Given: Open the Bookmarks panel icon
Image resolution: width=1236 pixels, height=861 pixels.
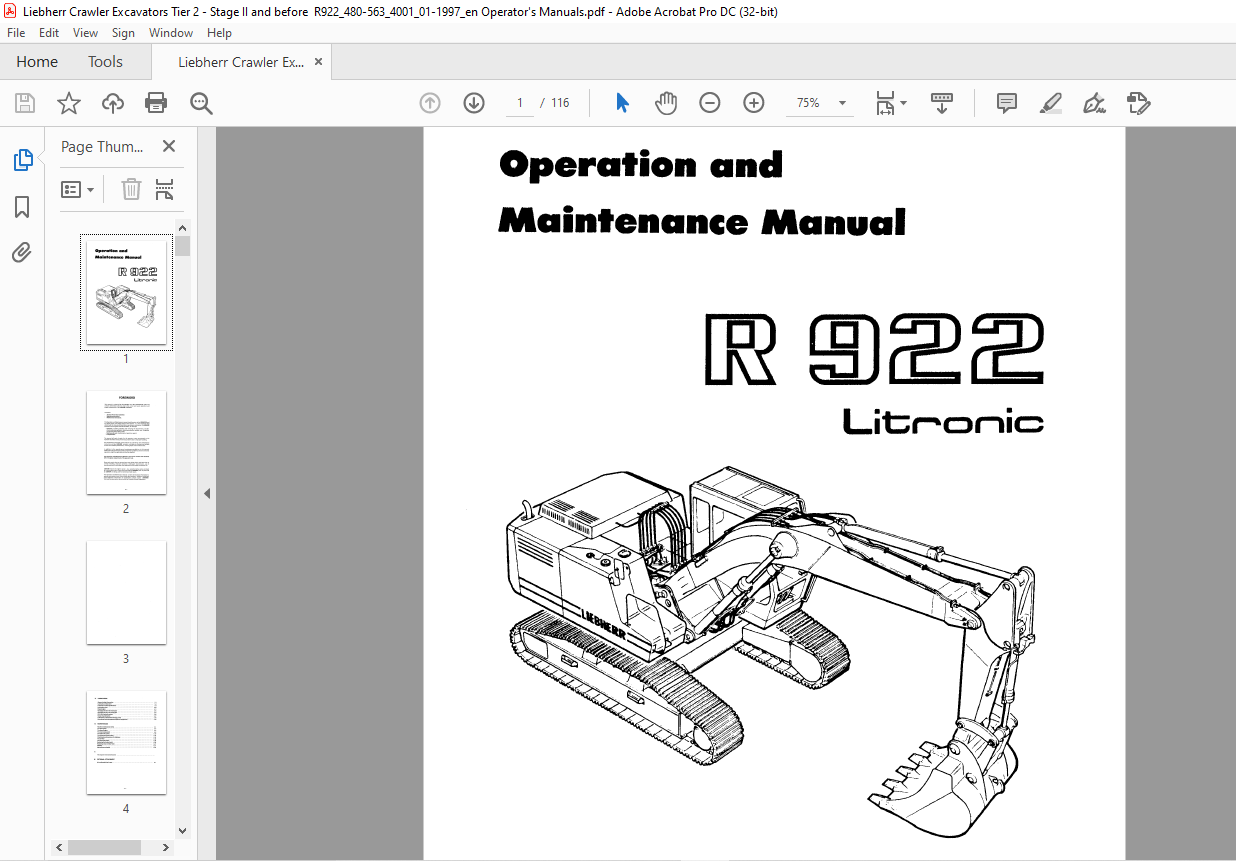Looking at the screenshot, I should point(22,207).
